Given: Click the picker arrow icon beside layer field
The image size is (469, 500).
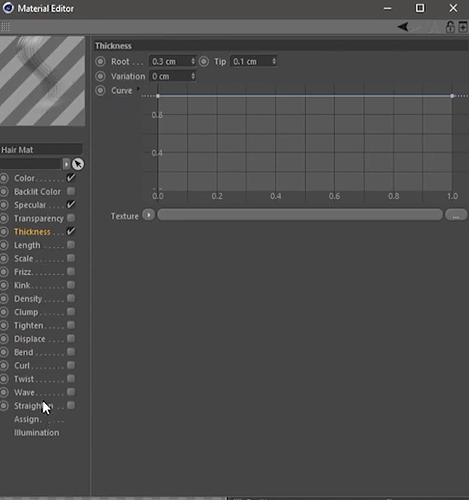Looking at the screenshot, I should point(78,164).
